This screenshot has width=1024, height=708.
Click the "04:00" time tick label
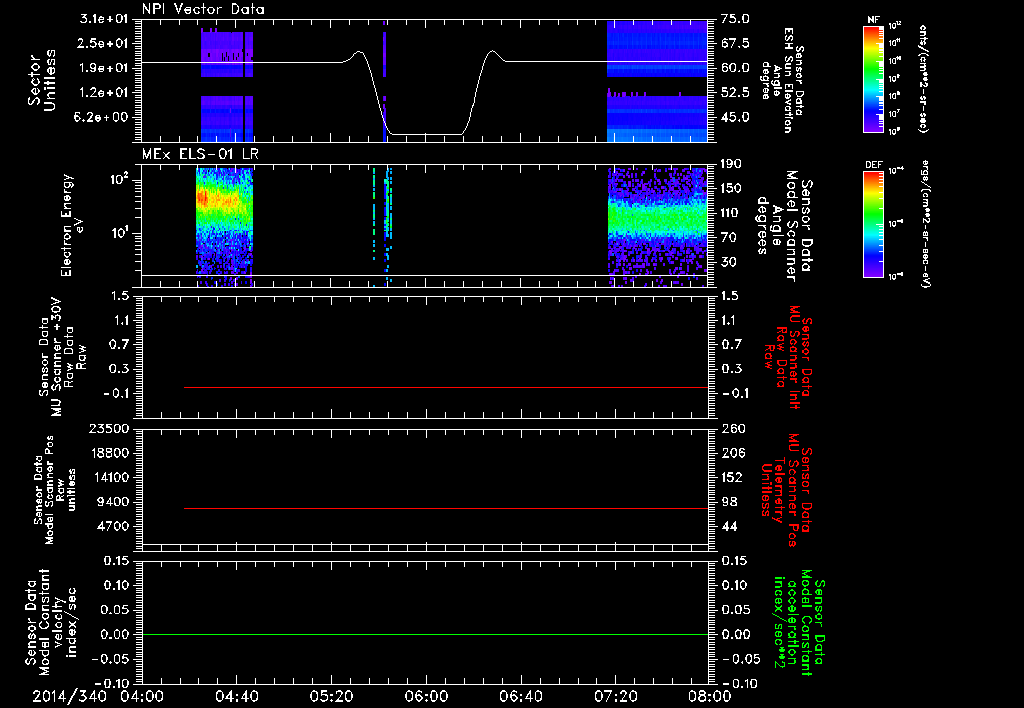[x=142, y=697]
